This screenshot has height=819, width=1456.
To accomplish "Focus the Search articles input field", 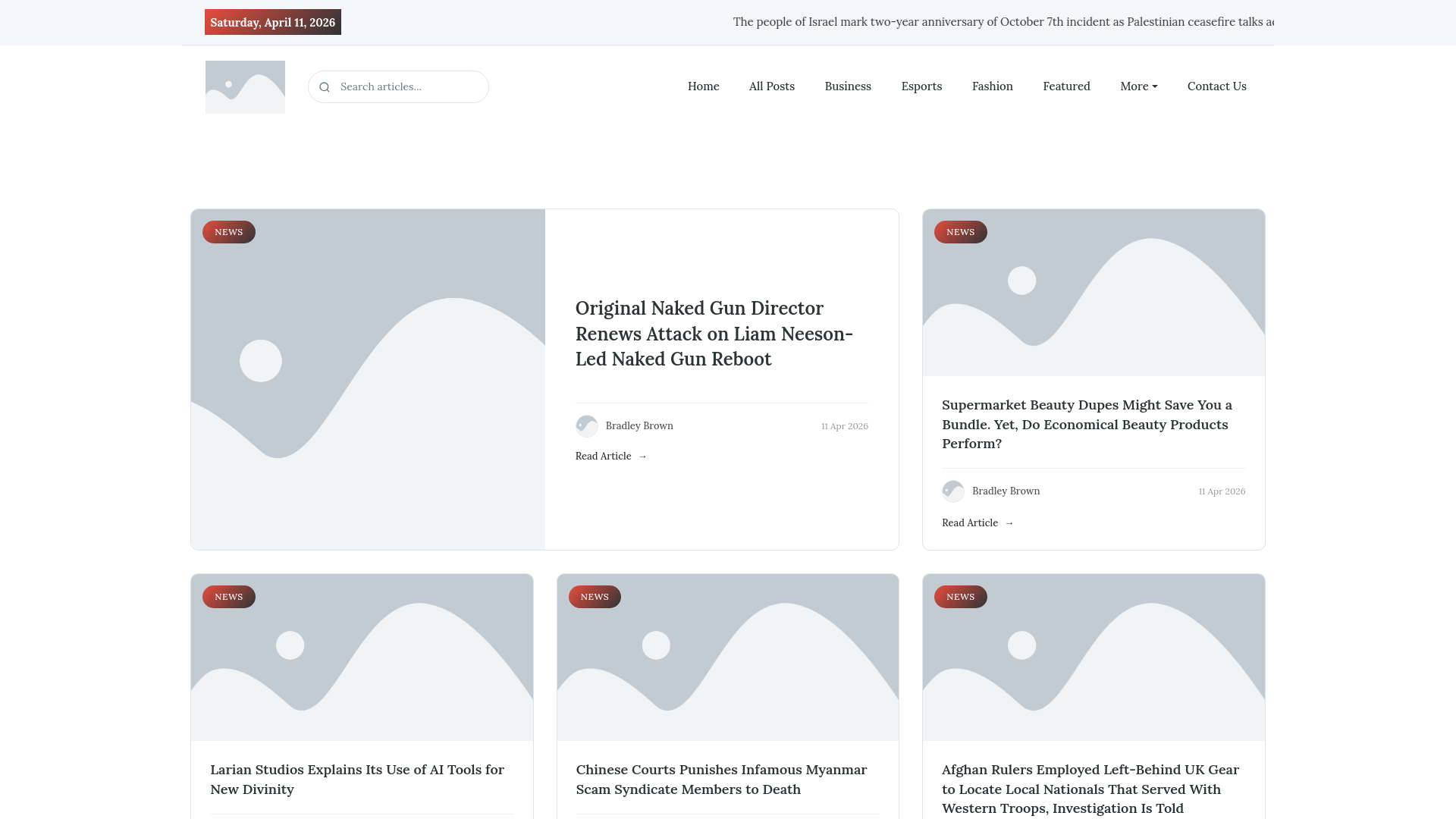I will tap(409, 87).
